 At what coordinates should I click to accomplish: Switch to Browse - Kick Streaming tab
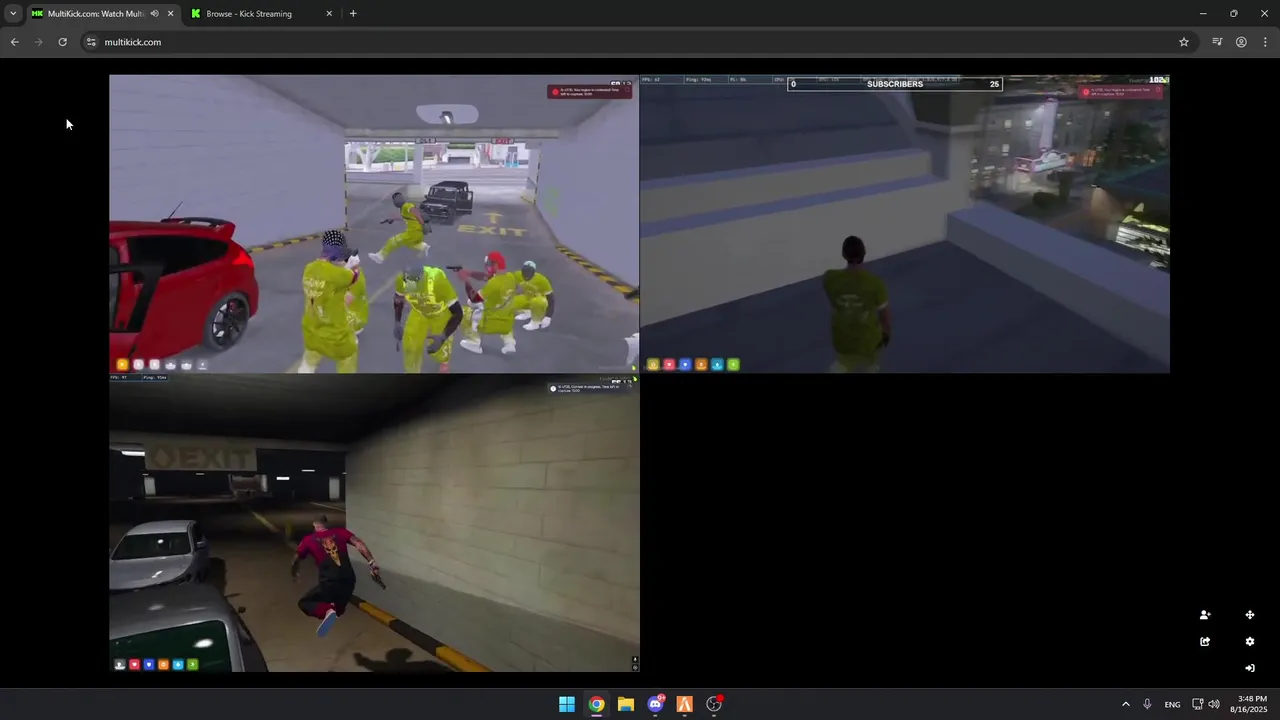click(260, 14)
